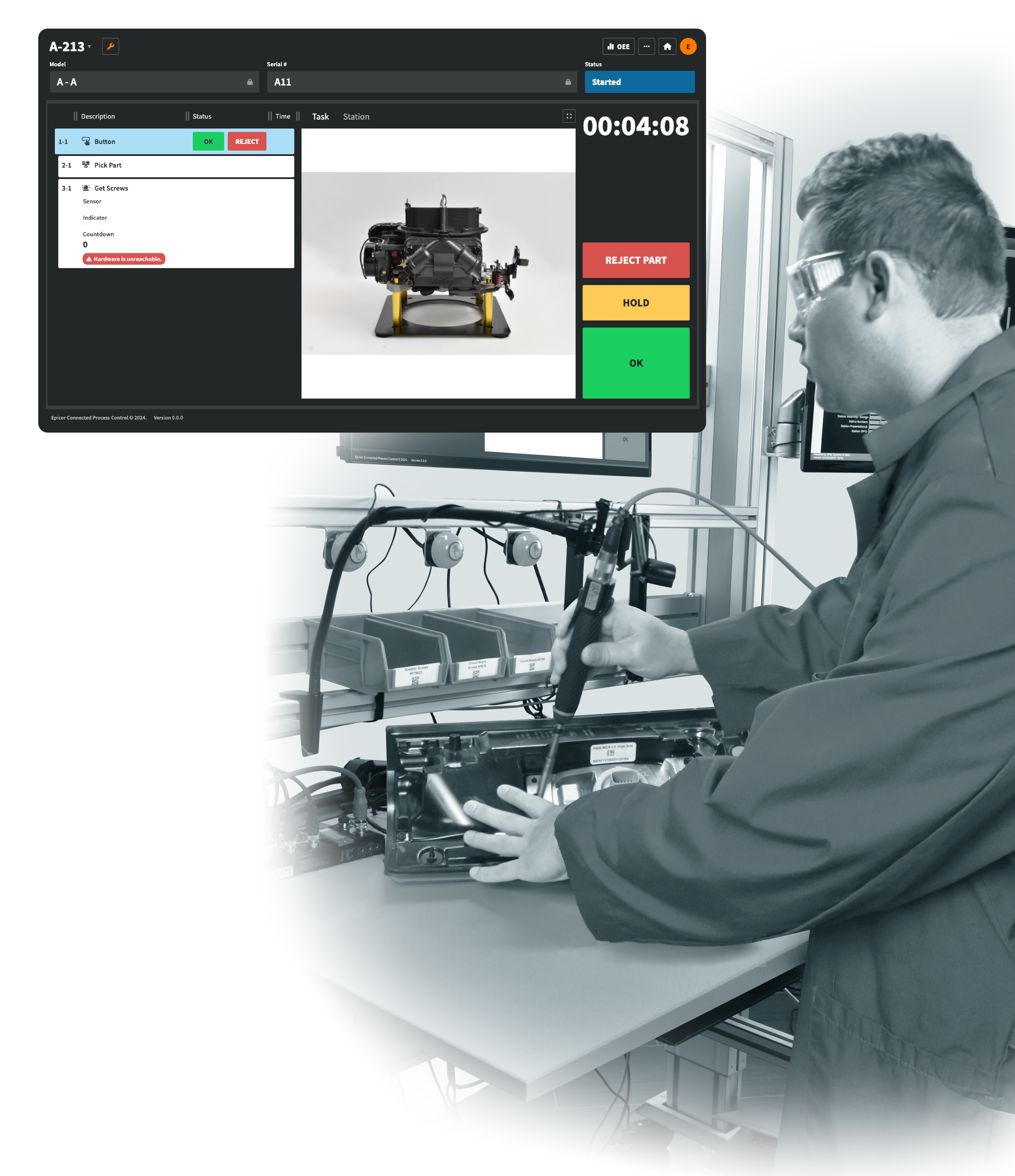The width and height of the screenshot is (1015, 1176).
Task: Click the Button task icon row 1-1
Action: point(88,141)
